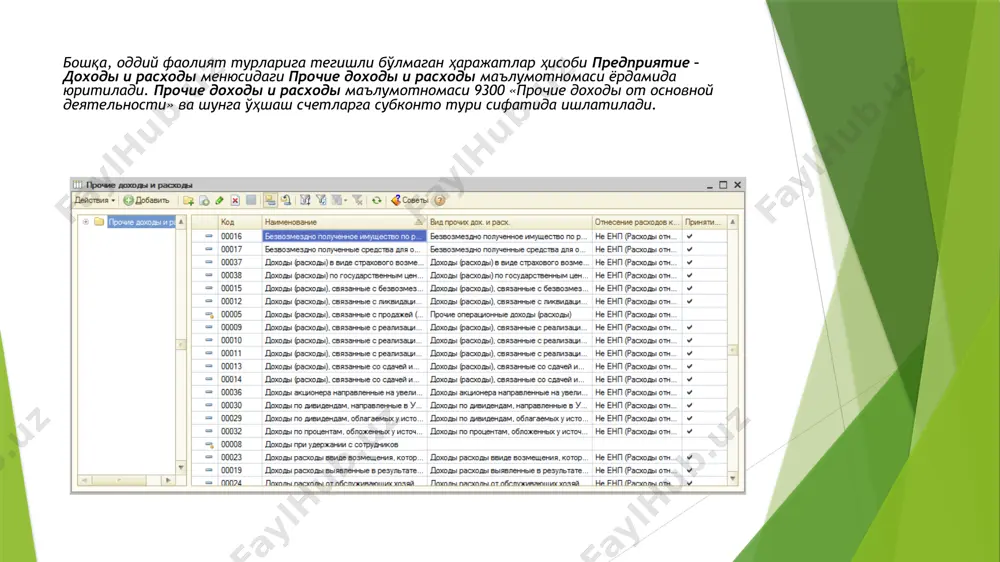Viewport: 1000px width, 562px height.
Task: Click the row icon for code 00008
Action: coord(209,445)
